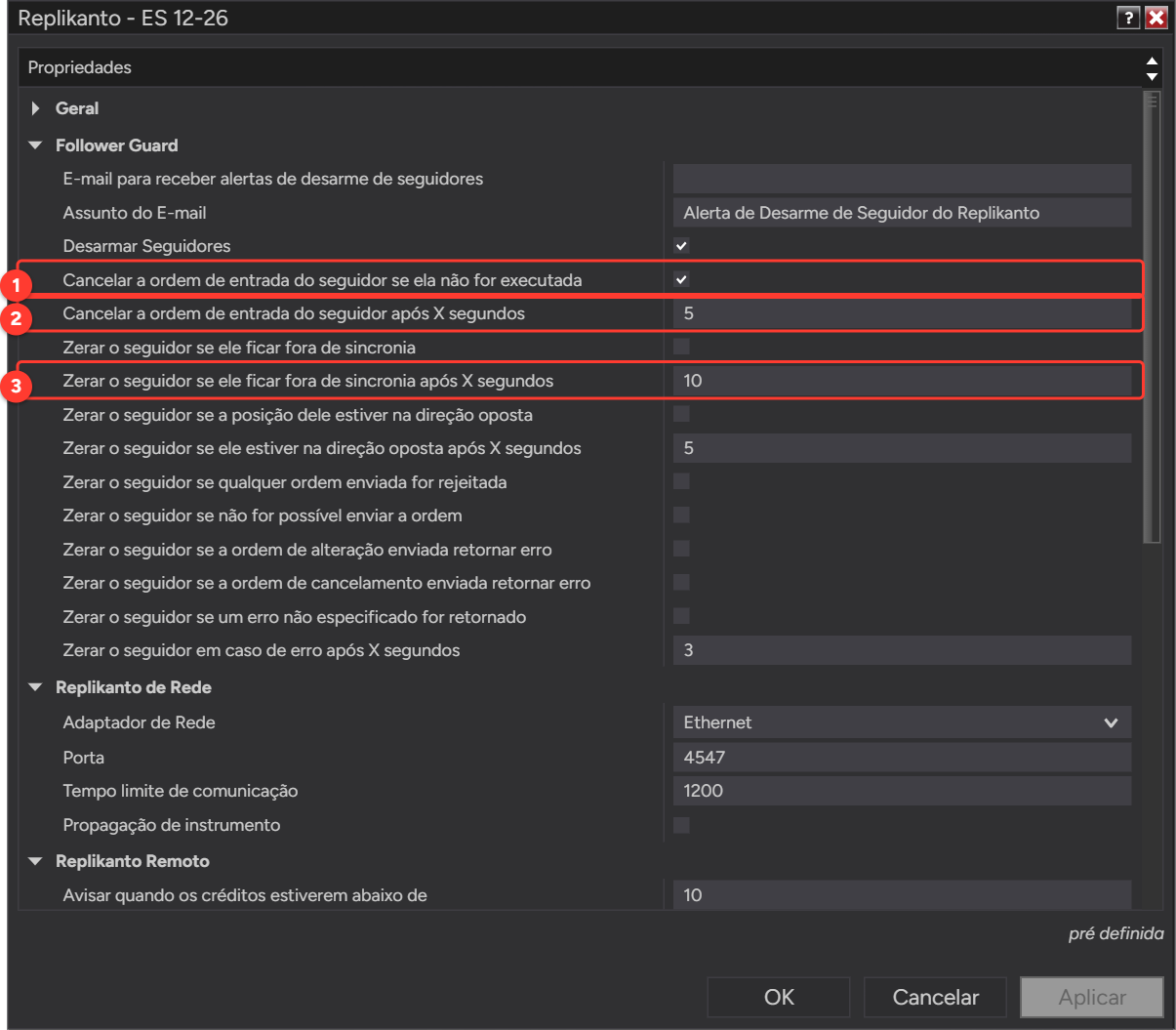Viewport: 1176px width, 1030px height.
Task: Uncheck cancelar ordem de entrada se não executada
Action: click(x=681, y=279)
